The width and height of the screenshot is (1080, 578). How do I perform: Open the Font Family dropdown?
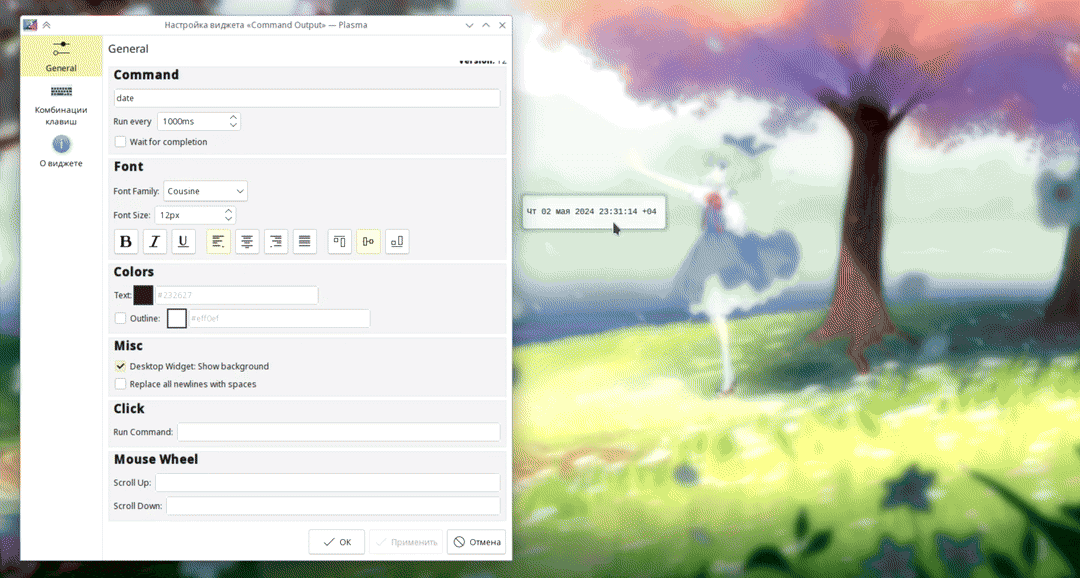pyautogui.click(x=205, y=191)
